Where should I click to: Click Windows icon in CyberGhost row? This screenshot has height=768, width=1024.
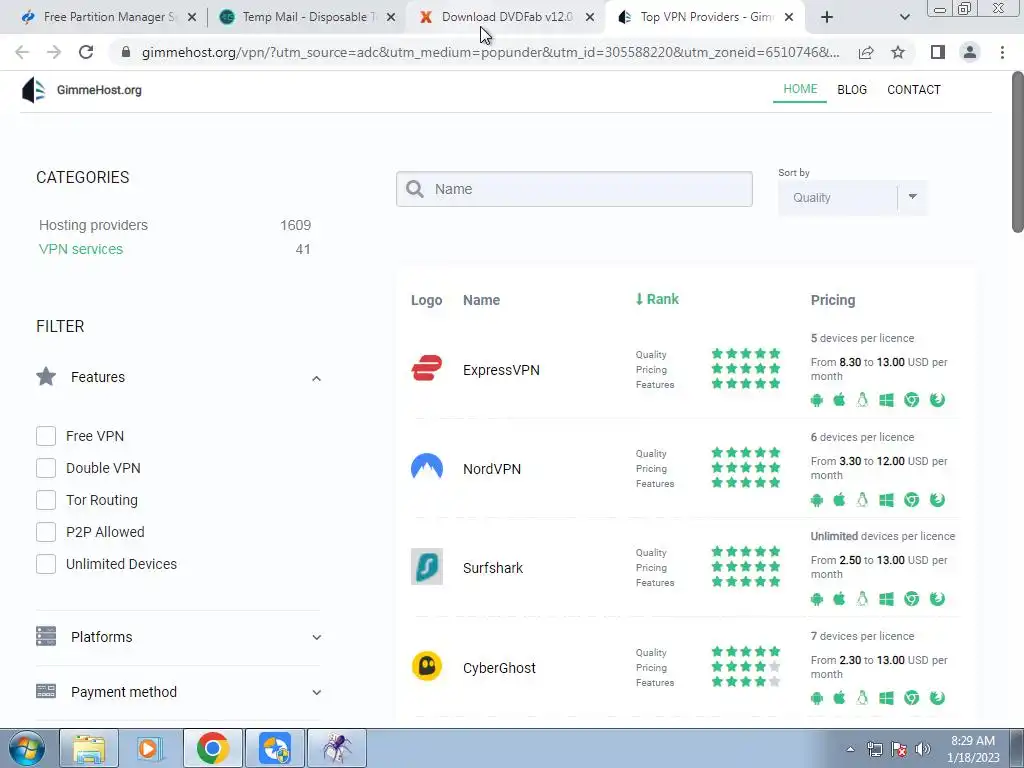pyautogui.click(x=886, y=698)
